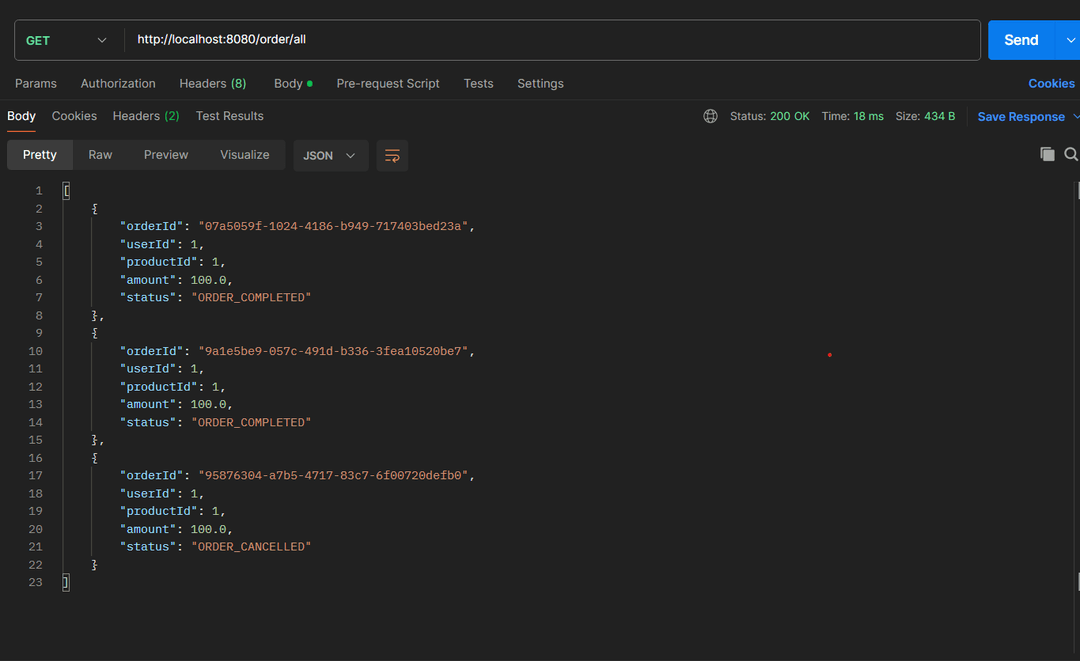
Task: Expand Save Response options
Action: [1076, 117]
